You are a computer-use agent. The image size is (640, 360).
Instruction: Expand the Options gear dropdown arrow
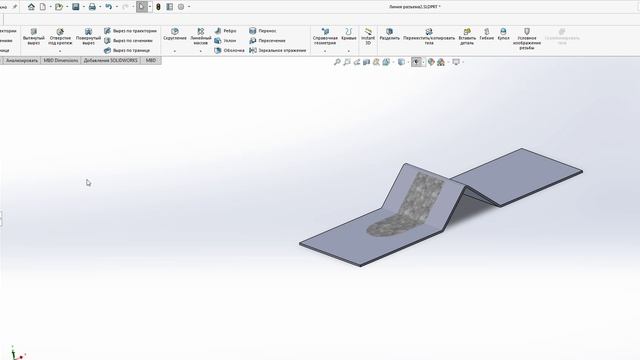(x=189, y=7)
